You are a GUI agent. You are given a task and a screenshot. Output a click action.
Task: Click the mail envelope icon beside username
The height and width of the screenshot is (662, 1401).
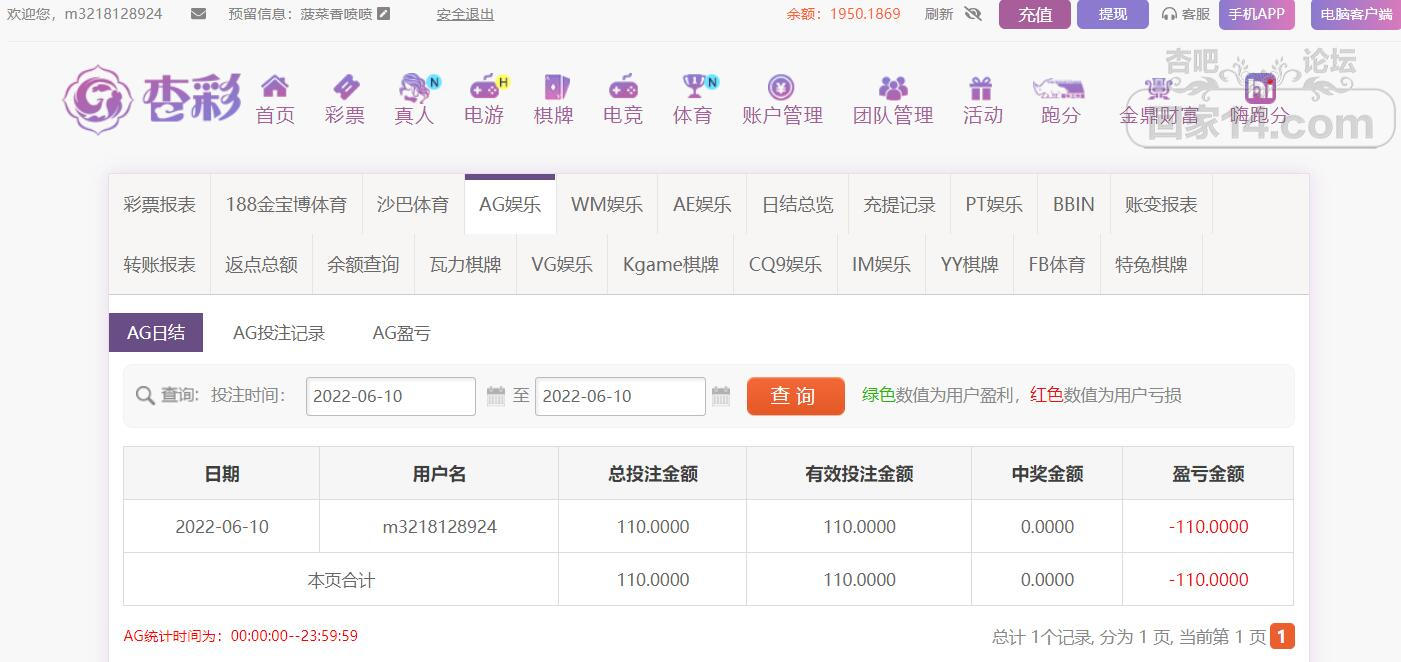(198, 14)
